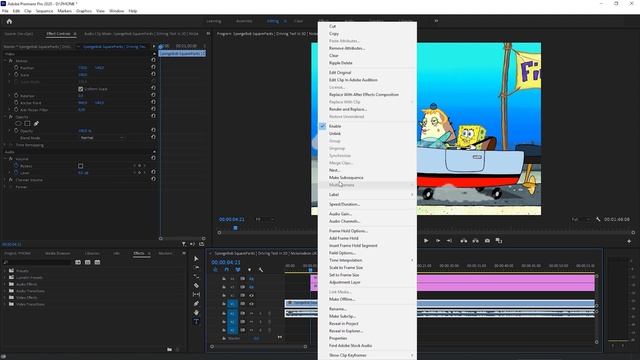Select the Type tool
Viewport: 640px width, 360px height.
click(x=196, y=322)
